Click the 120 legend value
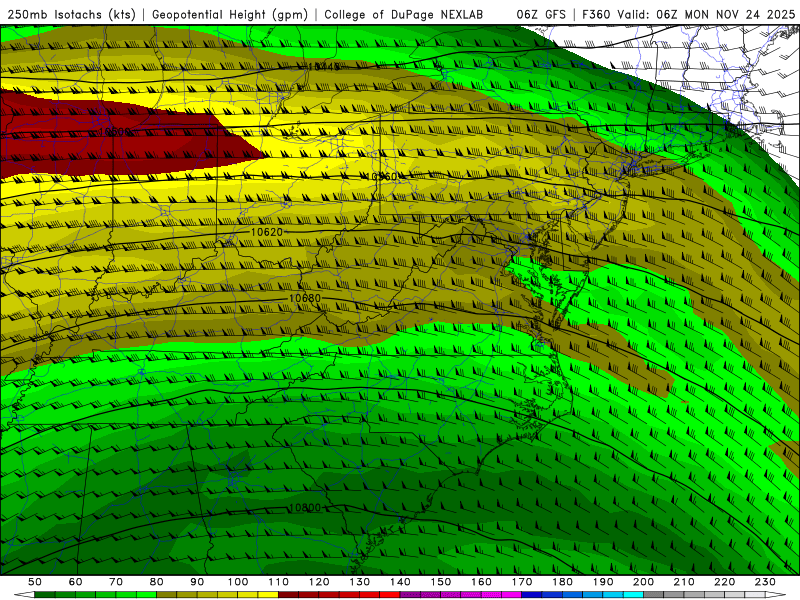This screenshot has height=600, width=800. (319, 582)
